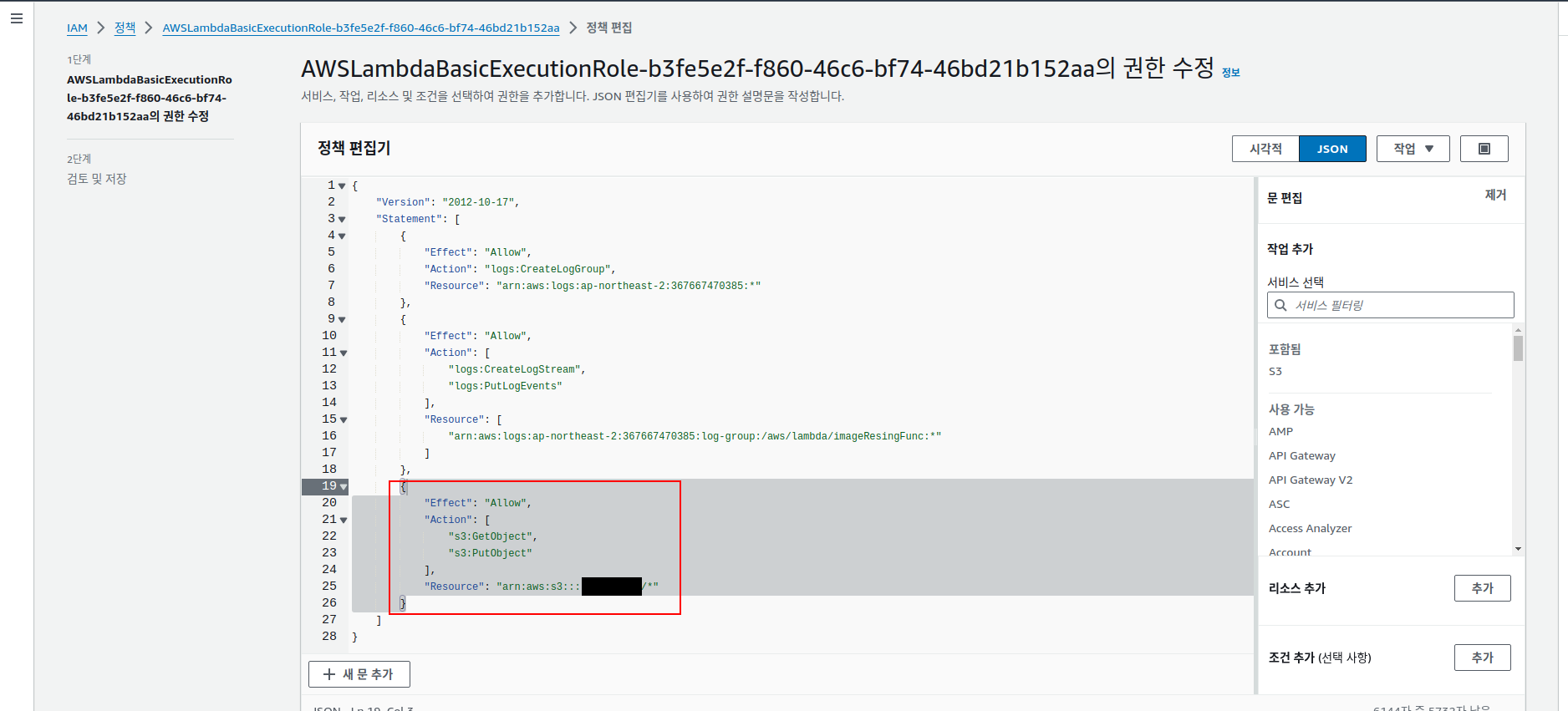Viewport: 1568px width, 711px height.
Task: Select API Gateway service
Action: point(1302,455)
